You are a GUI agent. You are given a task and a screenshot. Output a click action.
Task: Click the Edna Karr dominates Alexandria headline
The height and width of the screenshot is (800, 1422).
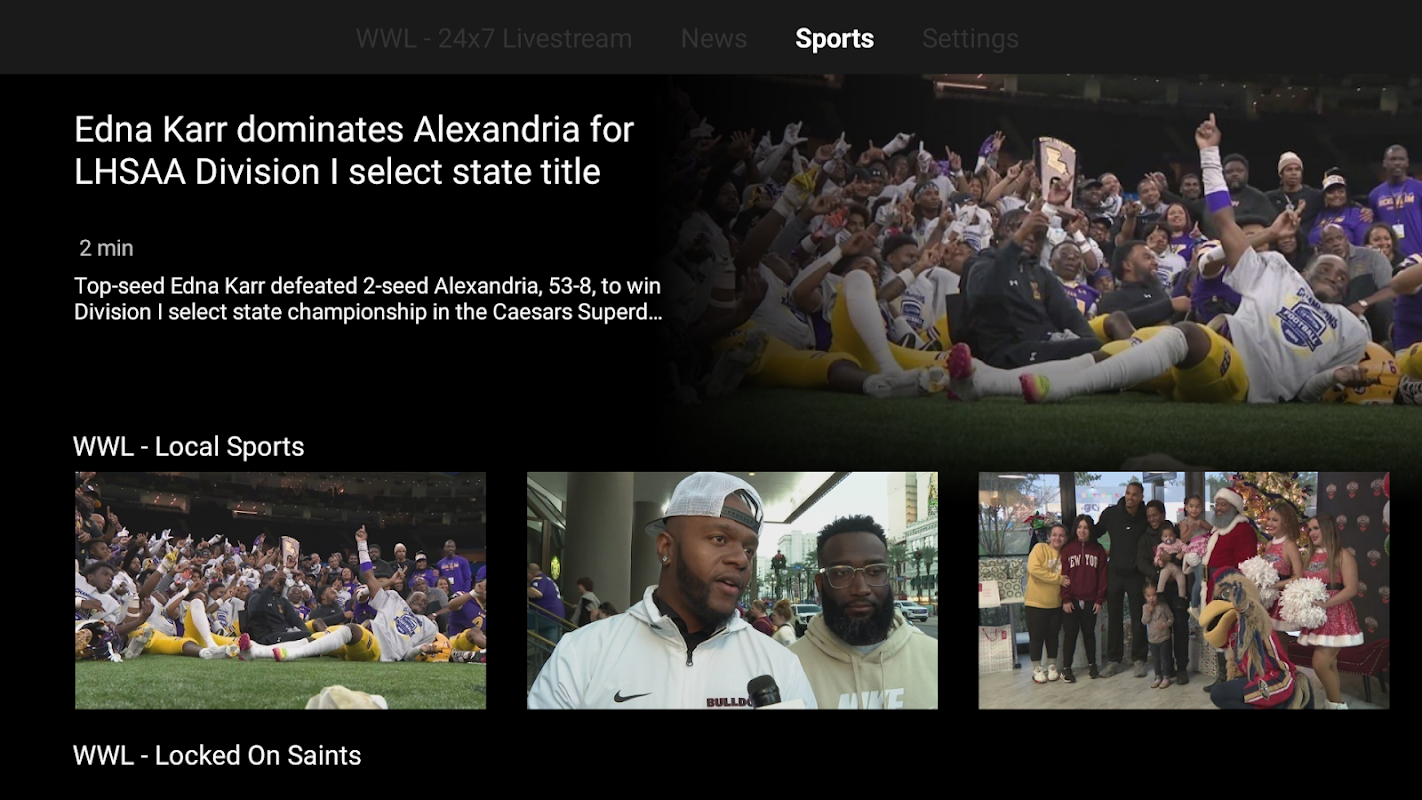click(354, 150)
